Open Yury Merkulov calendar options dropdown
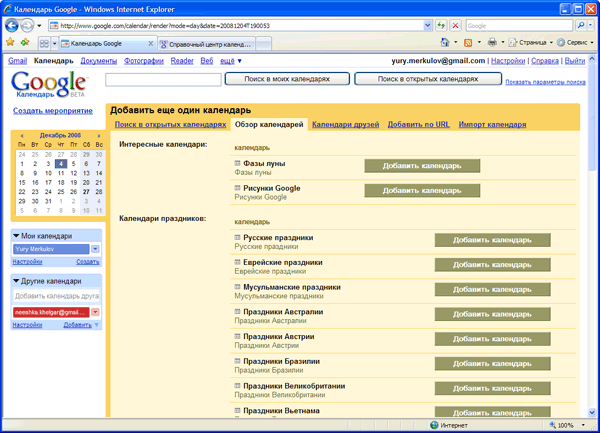Screen dimensions: 600x433 click(95, 249)
